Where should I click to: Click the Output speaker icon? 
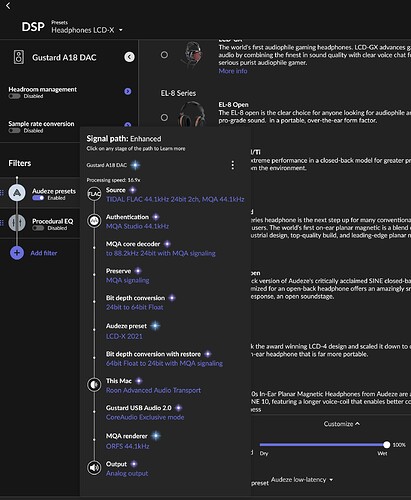(94, 468)
